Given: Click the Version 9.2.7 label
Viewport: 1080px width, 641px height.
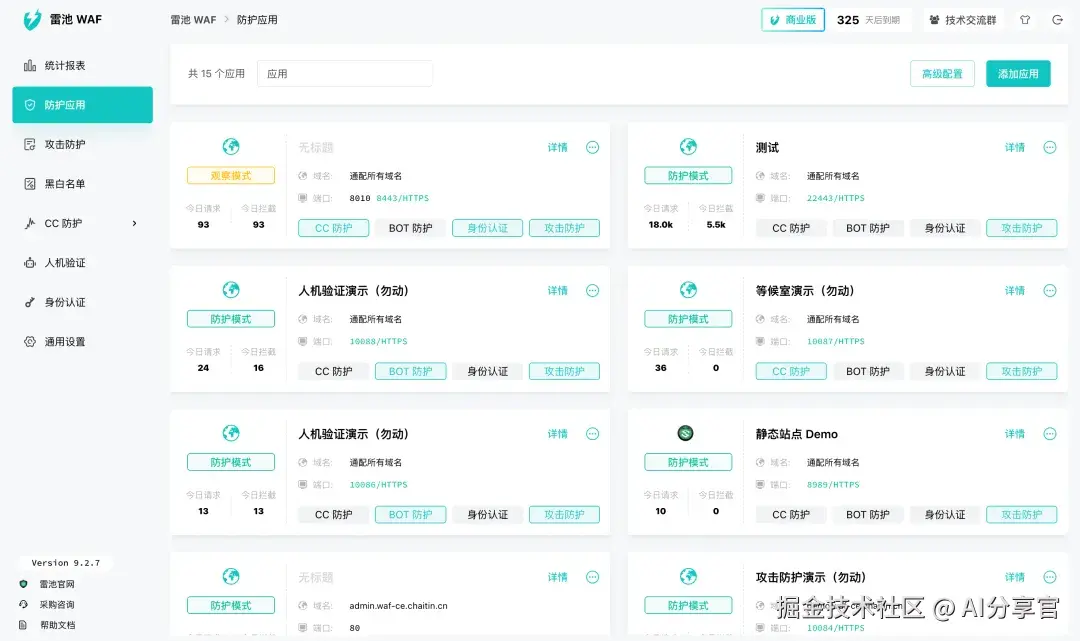Looking at the screenshot, I should [x=65, y=563].
